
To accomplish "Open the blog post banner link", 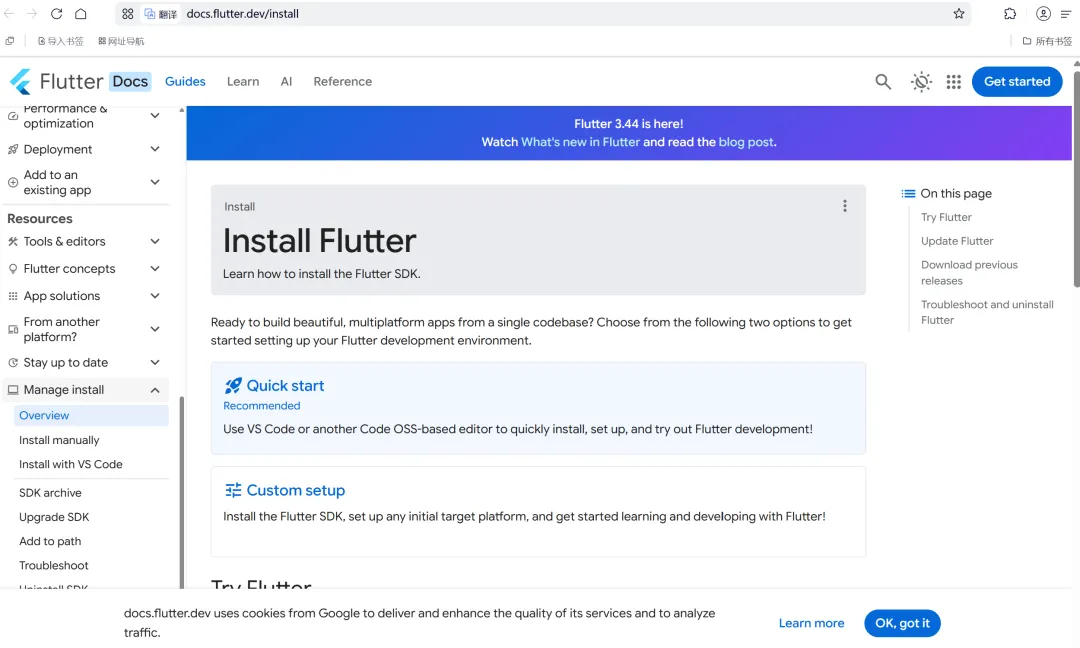I will tap(746, 142).
